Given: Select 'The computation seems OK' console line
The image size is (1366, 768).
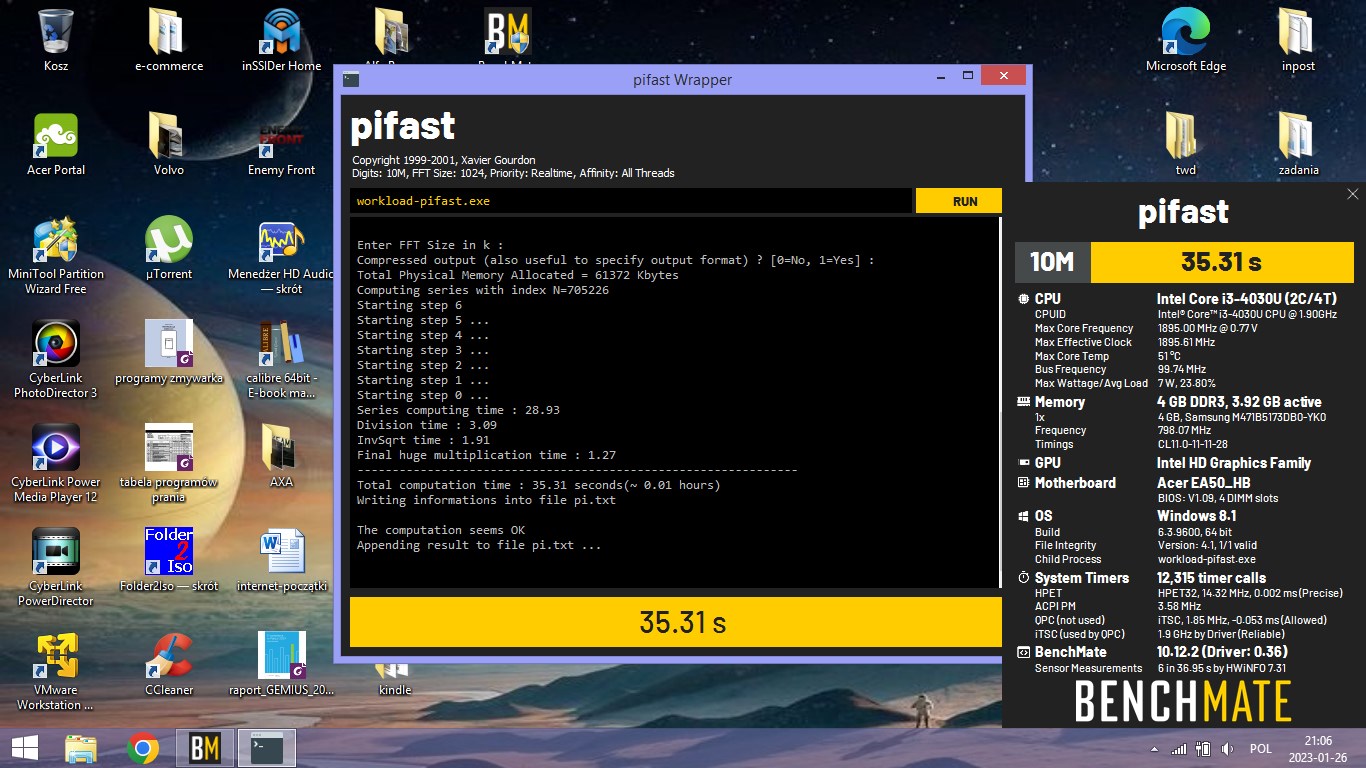Looking at the screenshot, I should coord(441,530).
